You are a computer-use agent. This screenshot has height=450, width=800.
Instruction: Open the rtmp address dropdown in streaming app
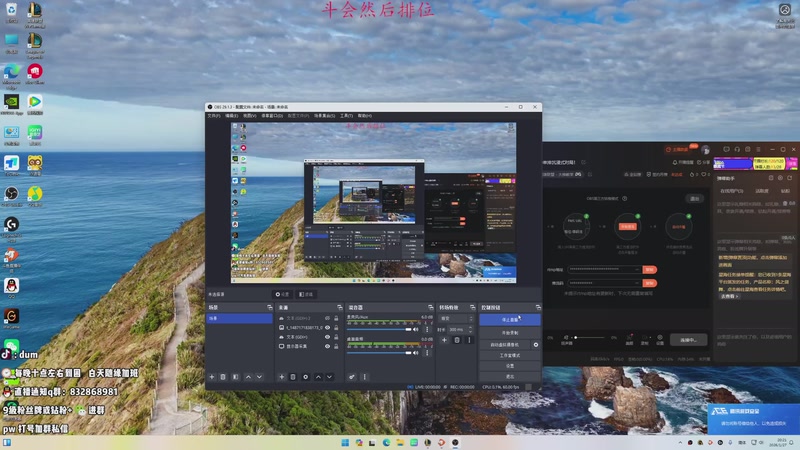point(636,269)
